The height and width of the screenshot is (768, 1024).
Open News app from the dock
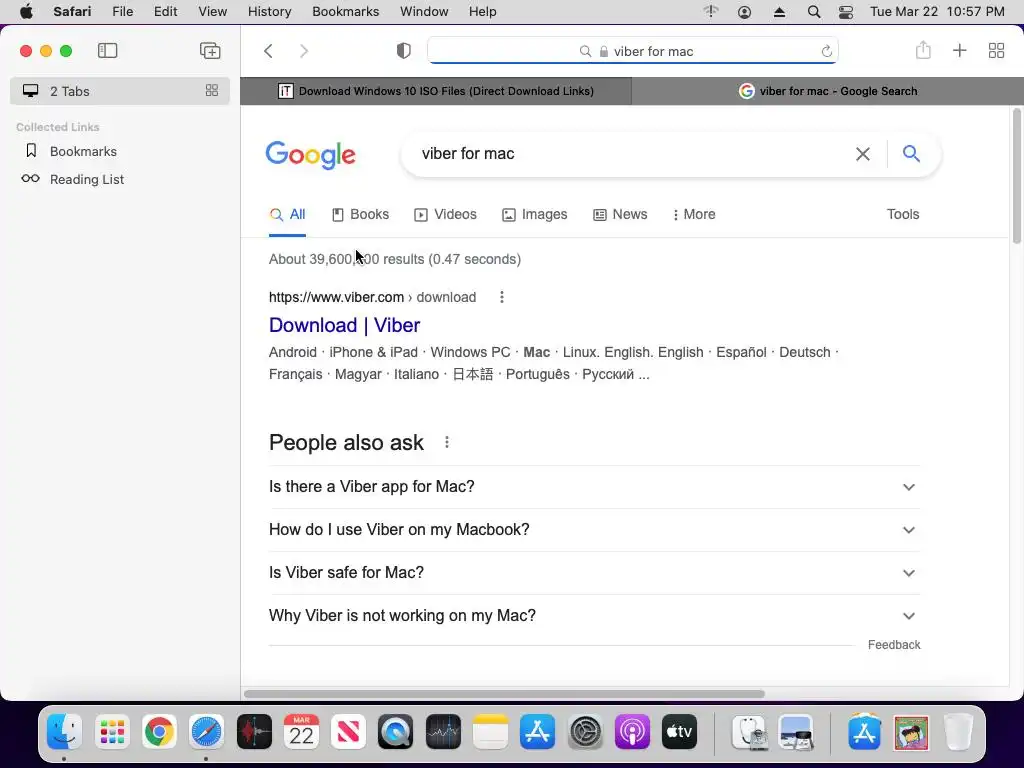348,731
